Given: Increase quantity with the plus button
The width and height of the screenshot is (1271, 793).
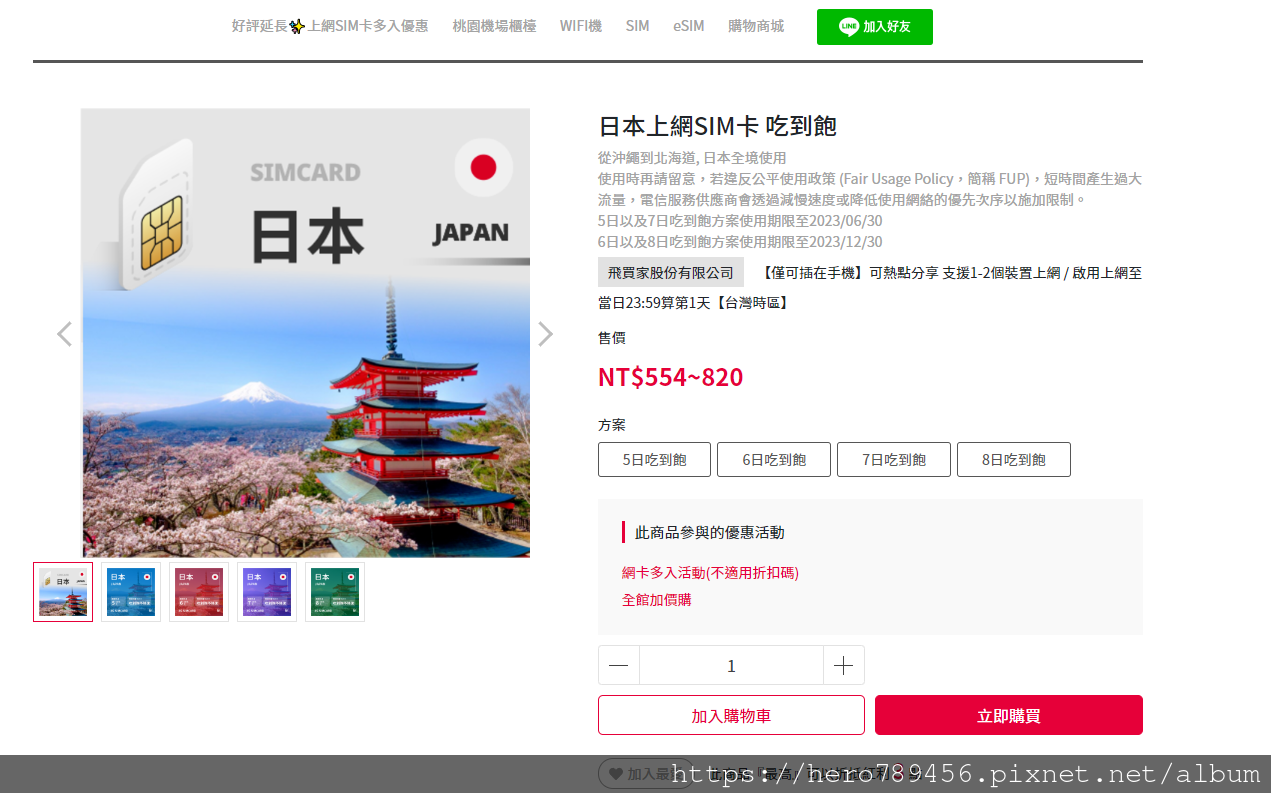Looking at the screenshot, I should click(844, 666).
